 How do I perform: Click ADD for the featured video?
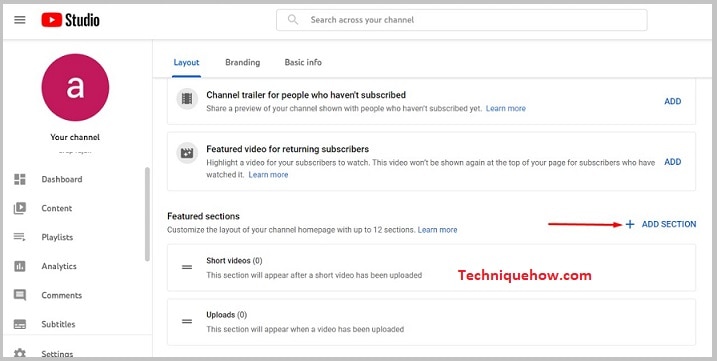[x=673, y=162]
